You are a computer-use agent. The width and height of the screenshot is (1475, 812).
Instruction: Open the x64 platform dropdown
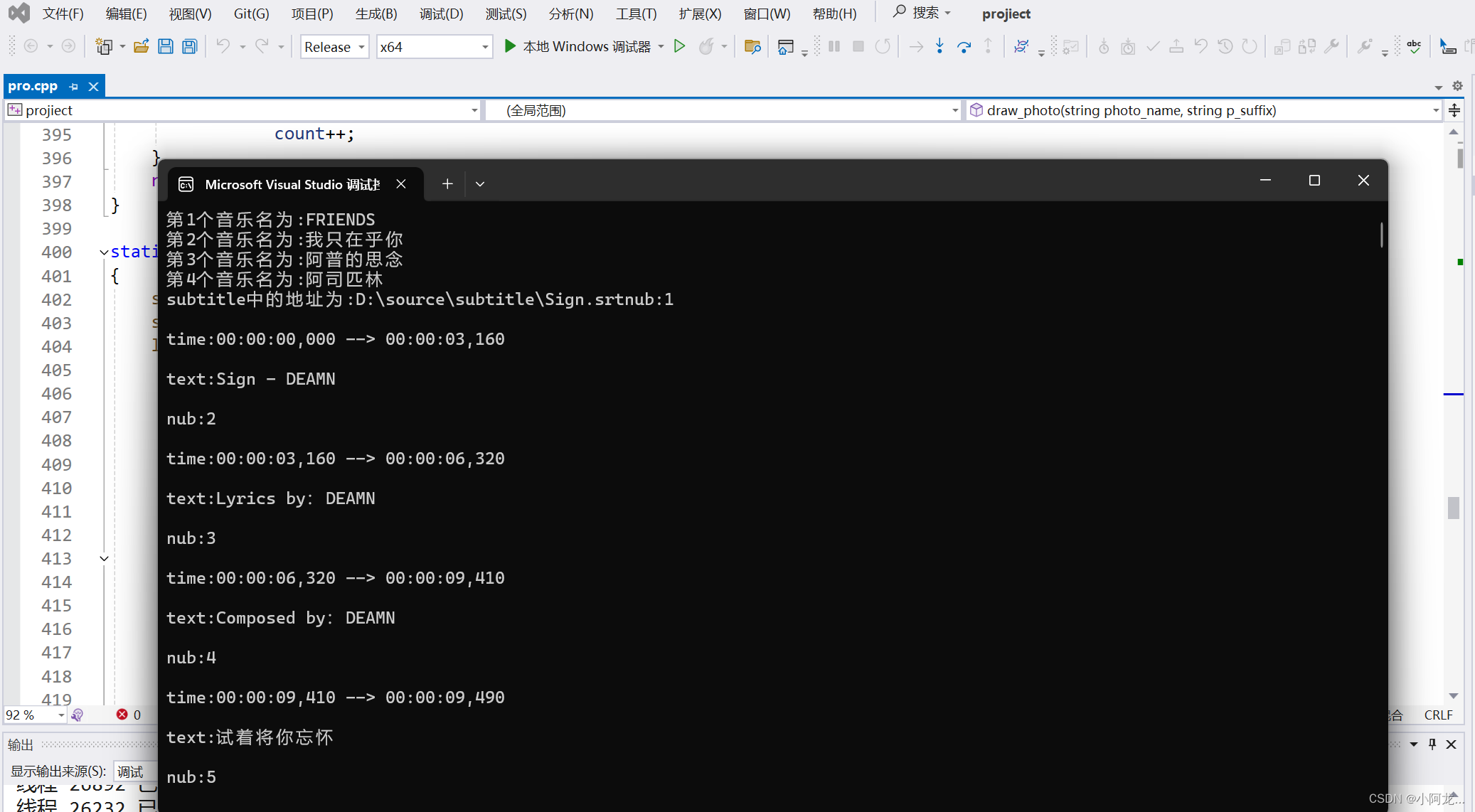(x=435, y=47)
